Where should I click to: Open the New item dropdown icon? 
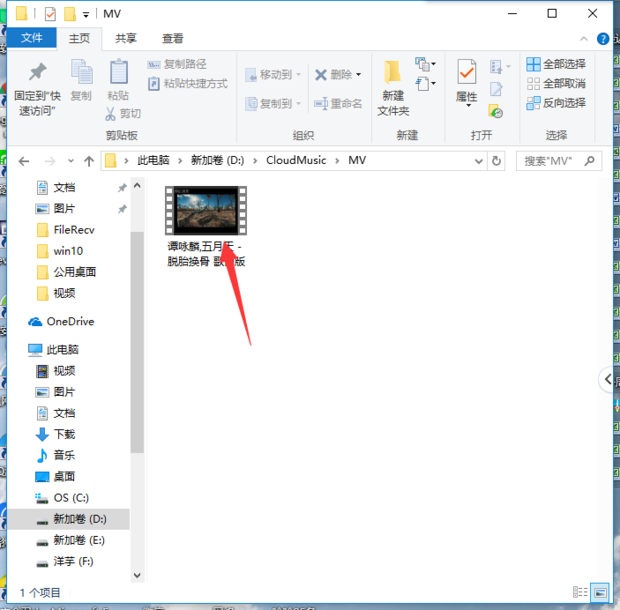point(425,64)
